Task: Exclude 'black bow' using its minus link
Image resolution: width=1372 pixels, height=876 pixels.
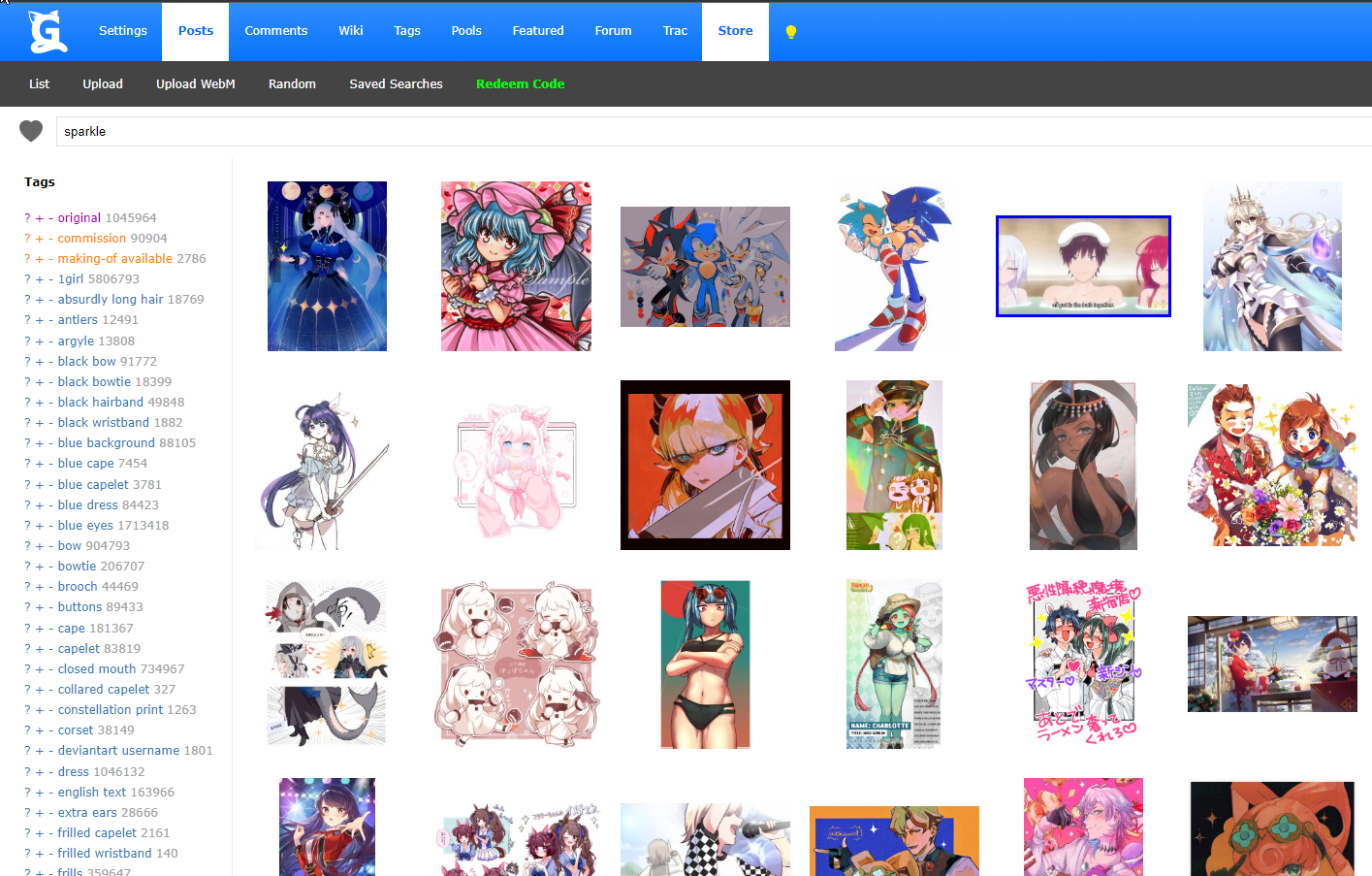Action: (x=50, y=362)
